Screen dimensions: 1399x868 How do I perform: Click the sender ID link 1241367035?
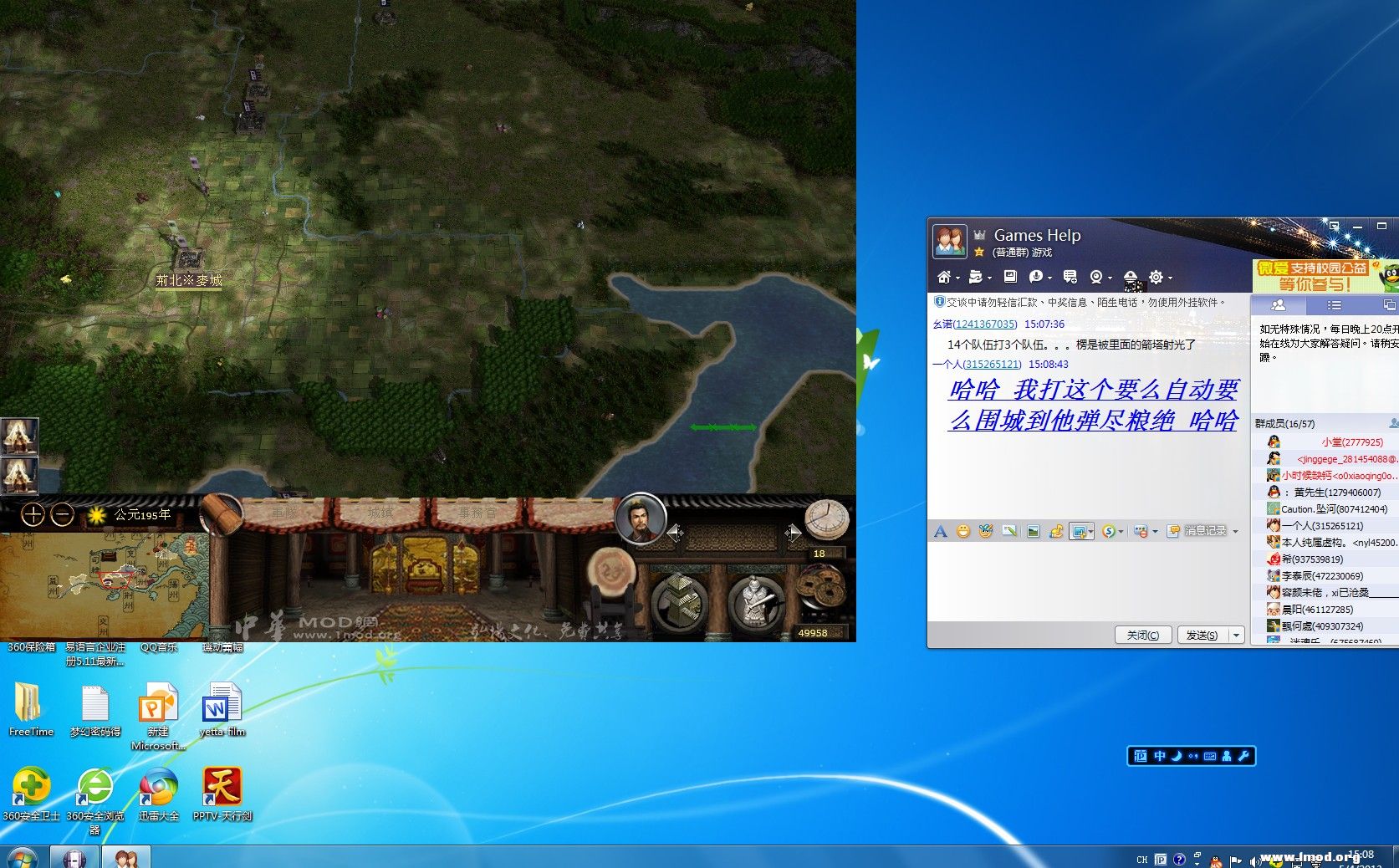click(x=985, y=324)
